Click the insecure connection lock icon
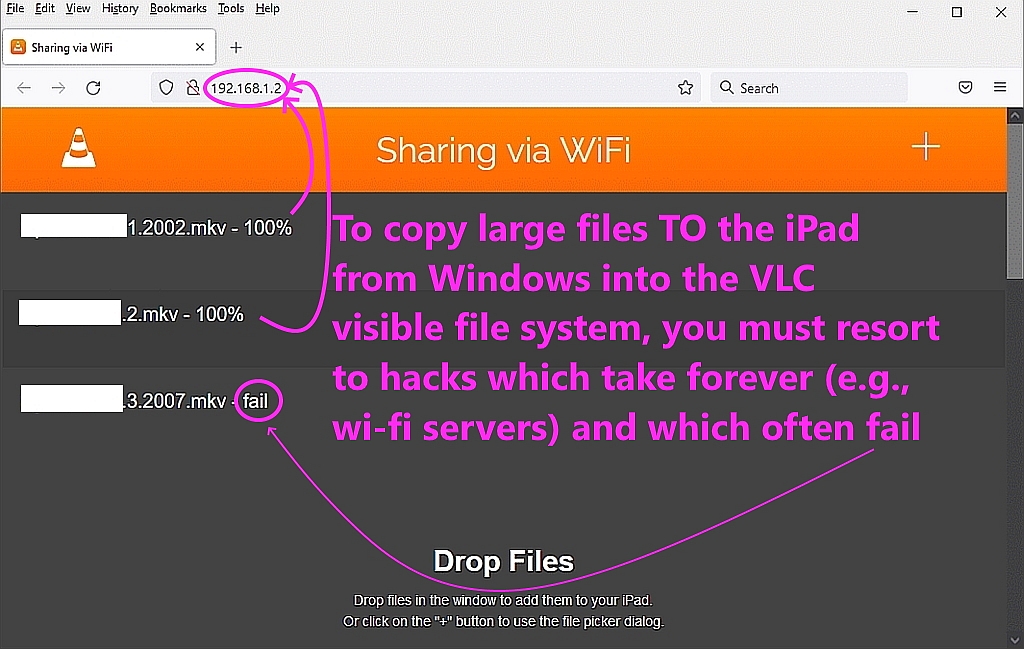The width and height of the screenshot is (1024, 649). coord(193,87)
